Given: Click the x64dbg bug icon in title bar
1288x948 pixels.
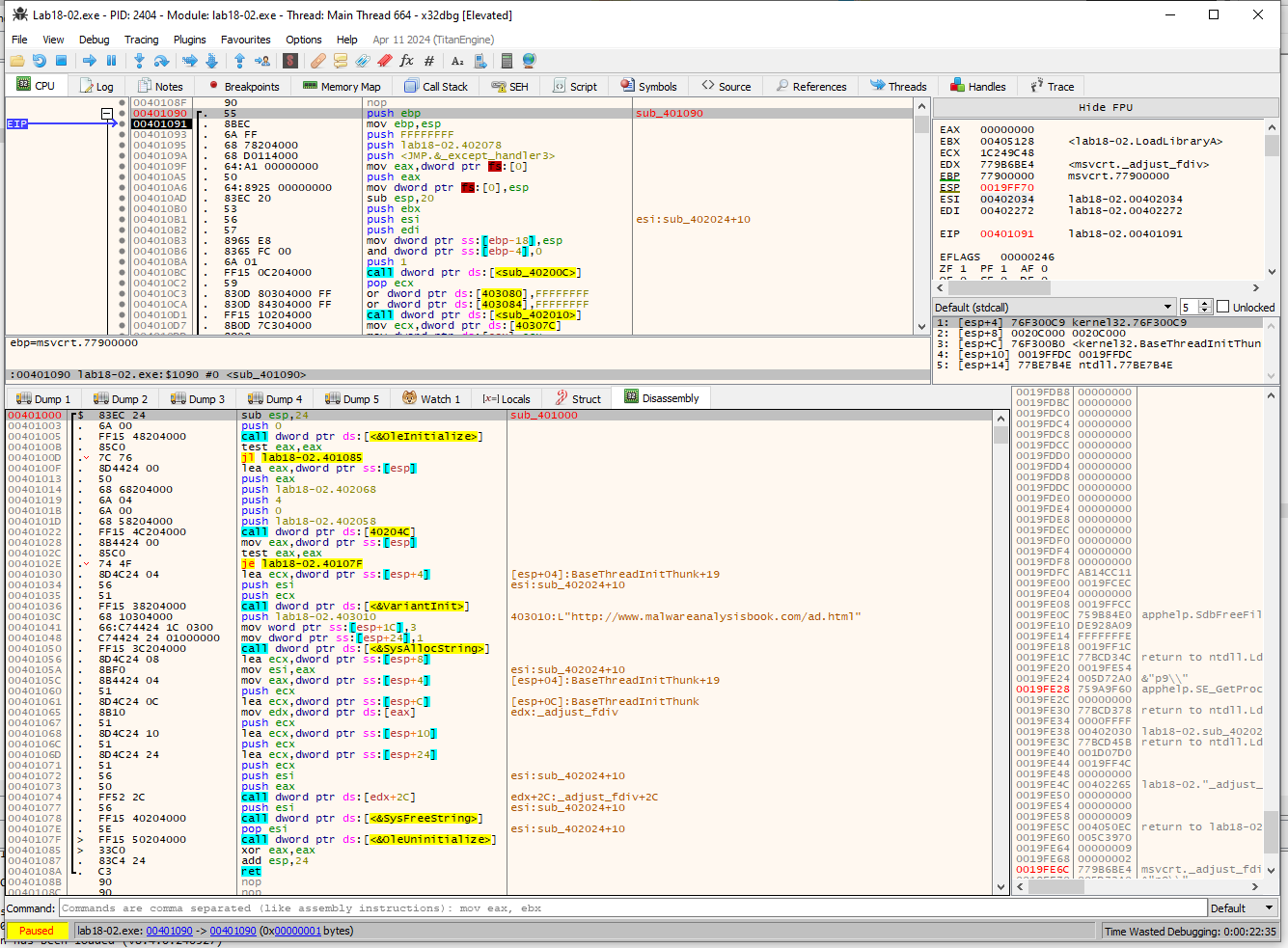Looking at the screenshot, I should 19,14.
